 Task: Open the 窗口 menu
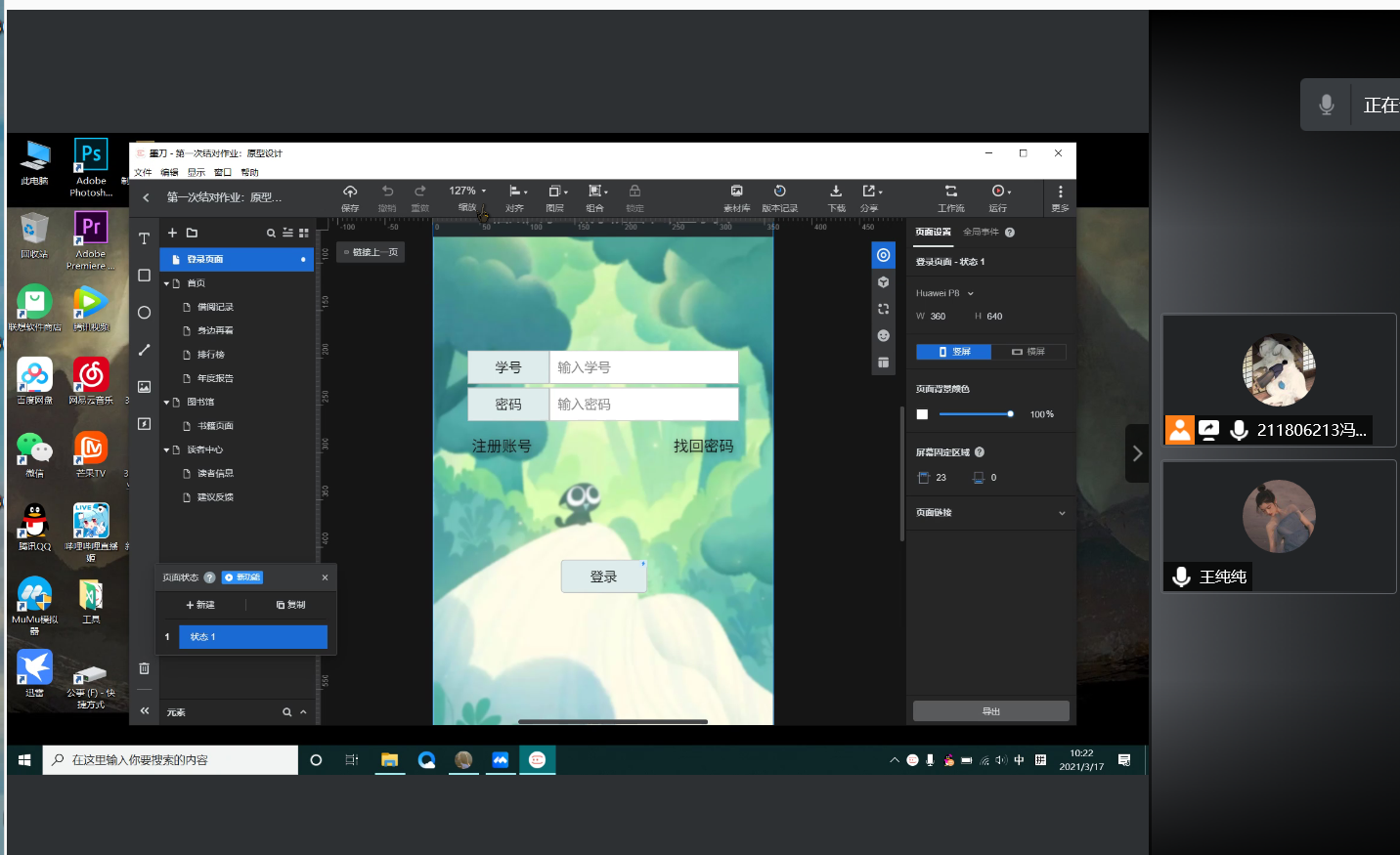click(x=223, y=173)
